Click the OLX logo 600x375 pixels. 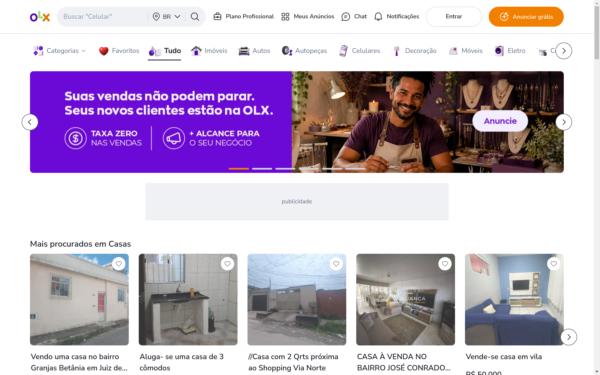(x=40, y=16)
